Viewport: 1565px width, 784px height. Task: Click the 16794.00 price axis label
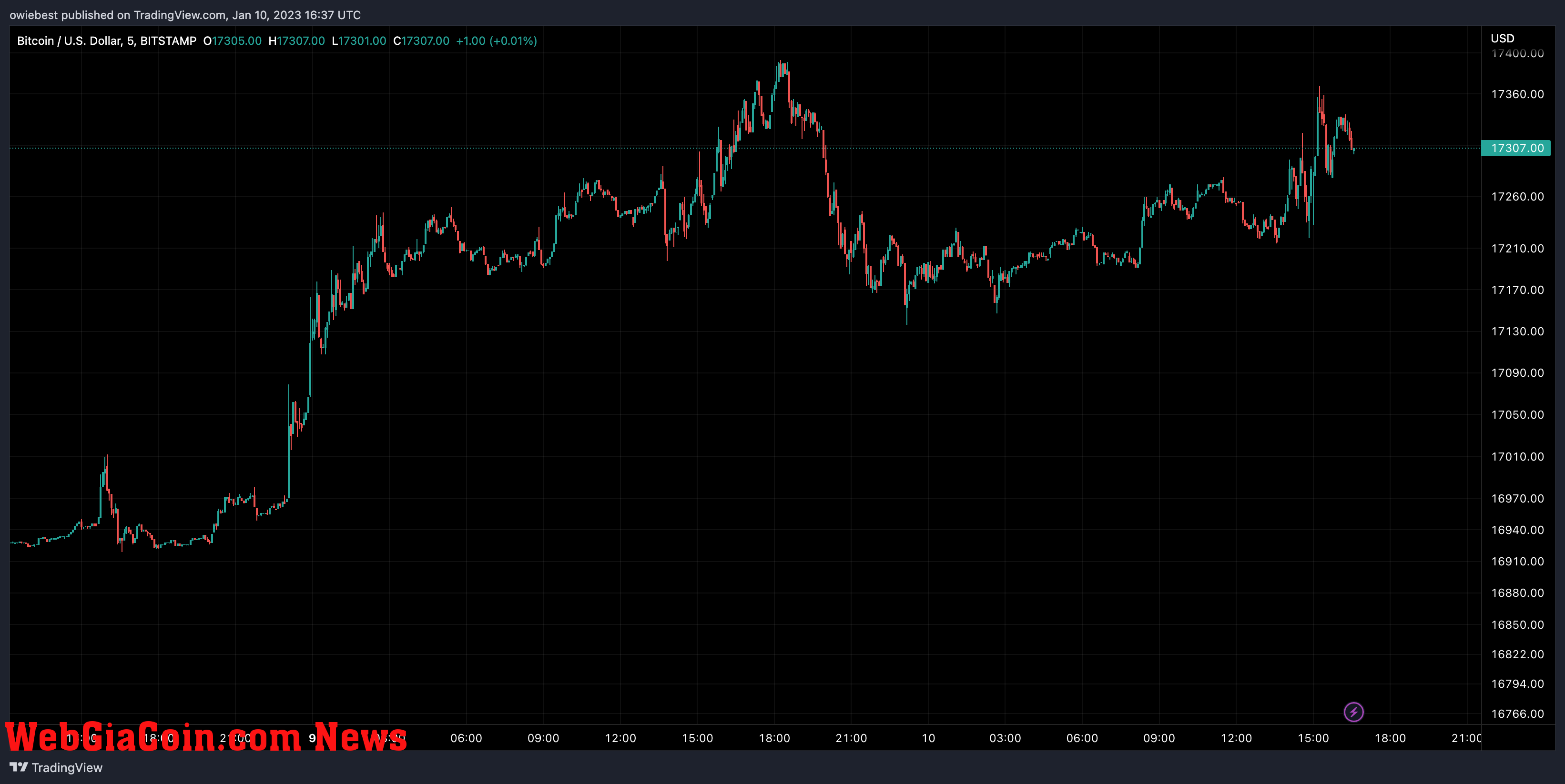tap(1517, 684)
